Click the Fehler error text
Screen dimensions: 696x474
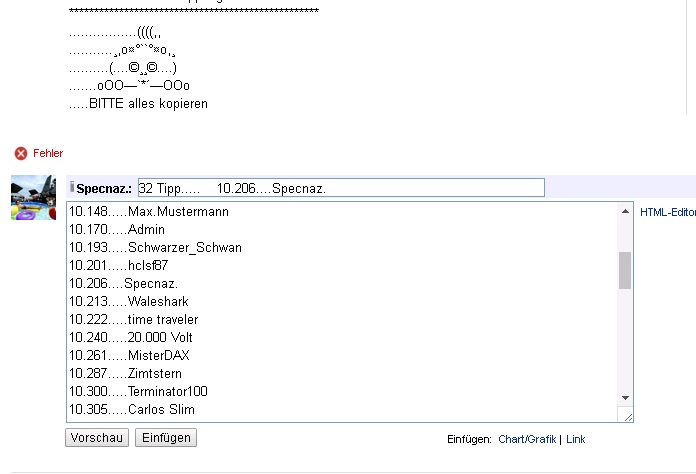click(48, 153)
